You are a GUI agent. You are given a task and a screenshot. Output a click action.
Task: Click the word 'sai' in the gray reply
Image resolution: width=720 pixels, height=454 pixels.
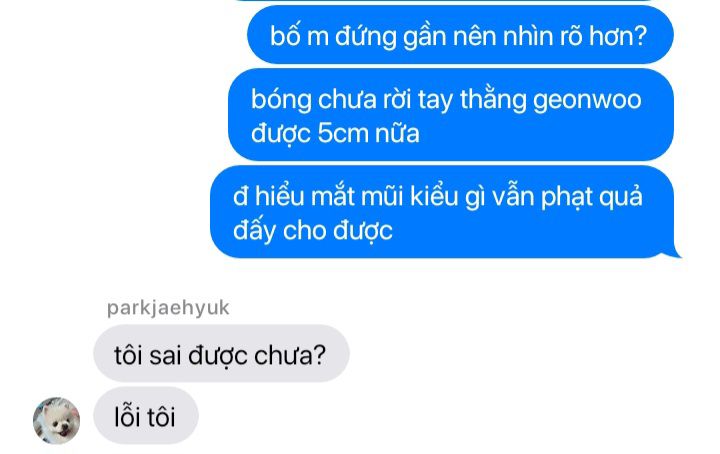pyautogui.click(x=165, y=356)
